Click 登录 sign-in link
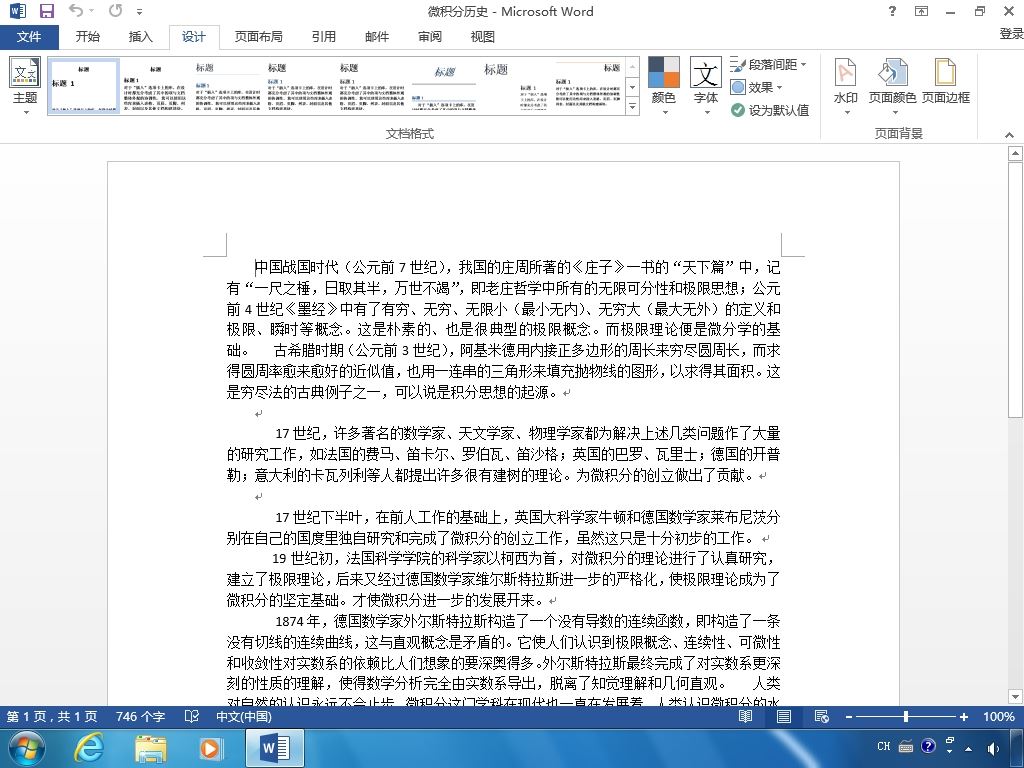 (1011, 34)
